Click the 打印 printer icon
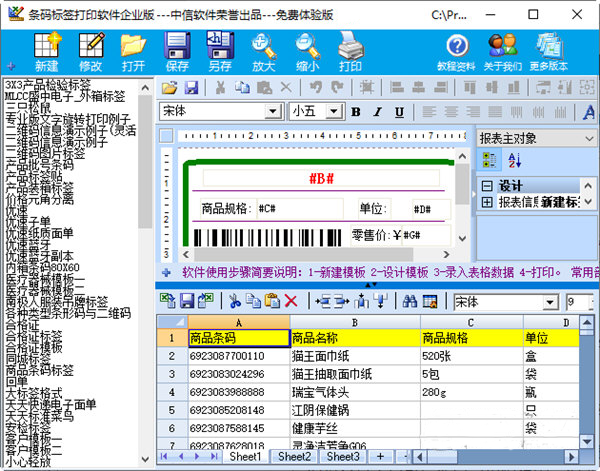 pos(351,52)
